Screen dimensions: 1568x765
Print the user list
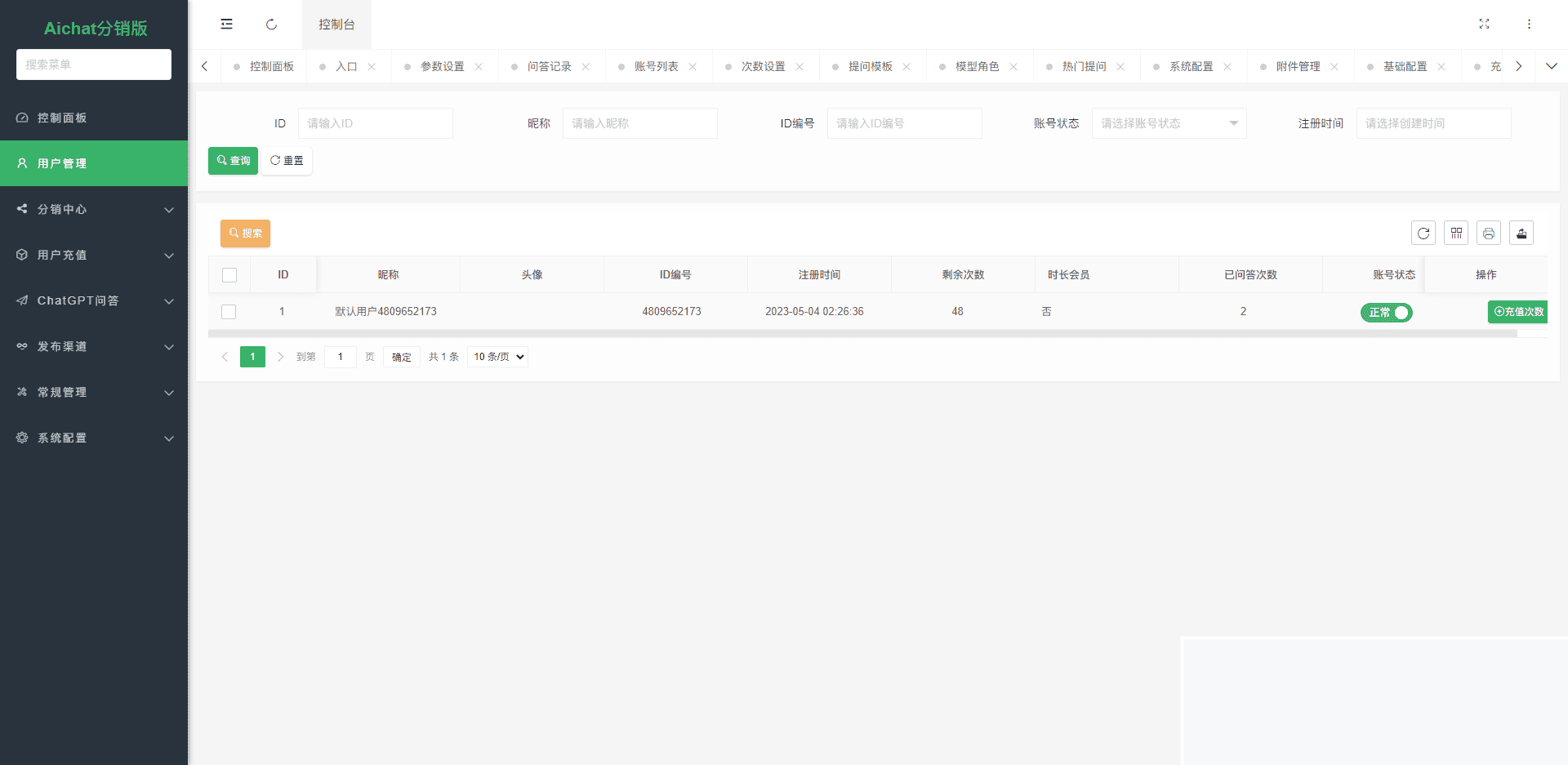point(1489,233)
